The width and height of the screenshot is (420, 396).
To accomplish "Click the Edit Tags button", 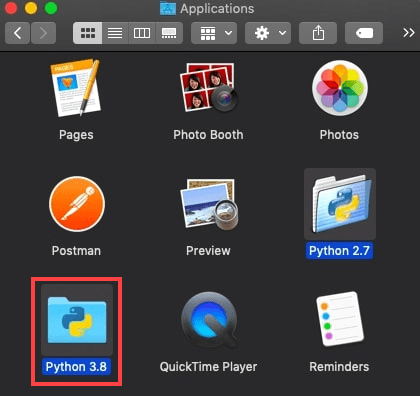I will pyautogui.click(x=364, y=33).
